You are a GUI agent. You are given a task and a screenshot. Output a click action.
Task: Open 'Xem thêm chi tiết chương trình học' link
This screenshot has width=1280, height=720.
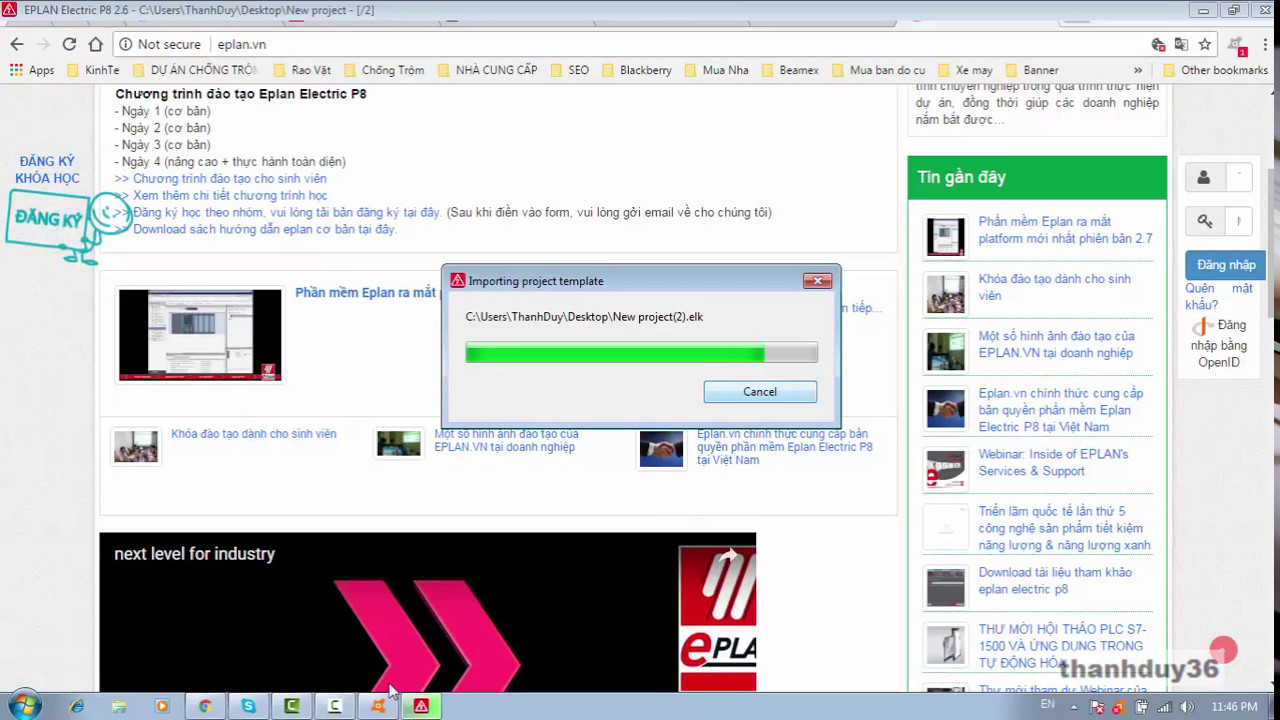pyautogui.click(x=230, y=195)
